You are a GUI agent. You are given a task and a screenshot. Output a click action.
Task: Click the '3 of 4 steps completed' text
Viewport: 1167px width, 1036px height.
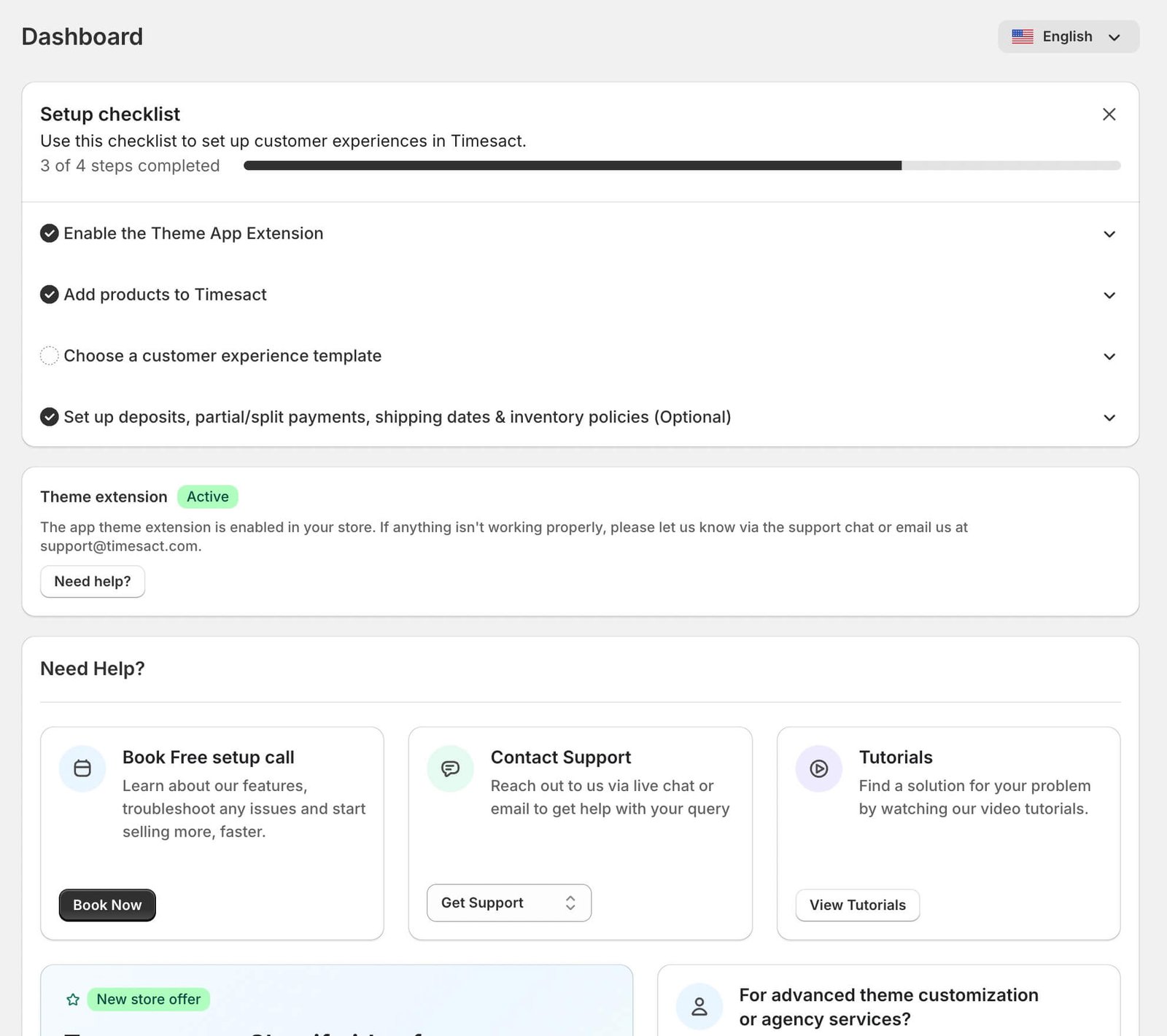(x=130, y=165)
